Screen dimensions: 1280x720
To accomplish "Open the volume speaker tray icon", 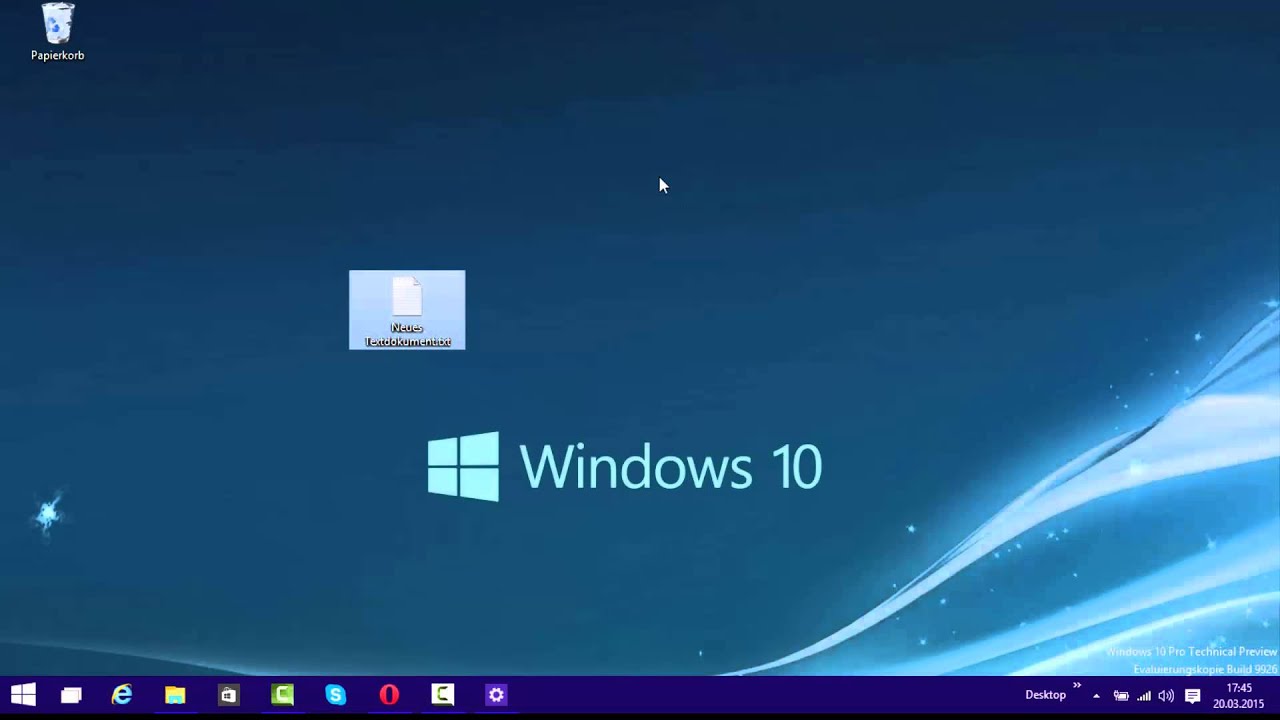I will pyautogui.click(x=1166, y=696).
